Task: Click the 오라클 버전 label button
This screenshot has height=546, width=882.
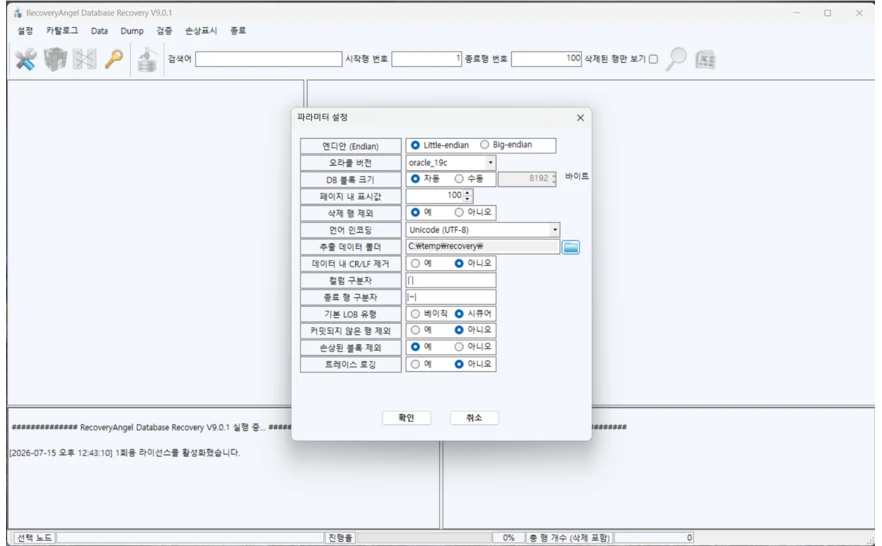Action: pos(350,163)
